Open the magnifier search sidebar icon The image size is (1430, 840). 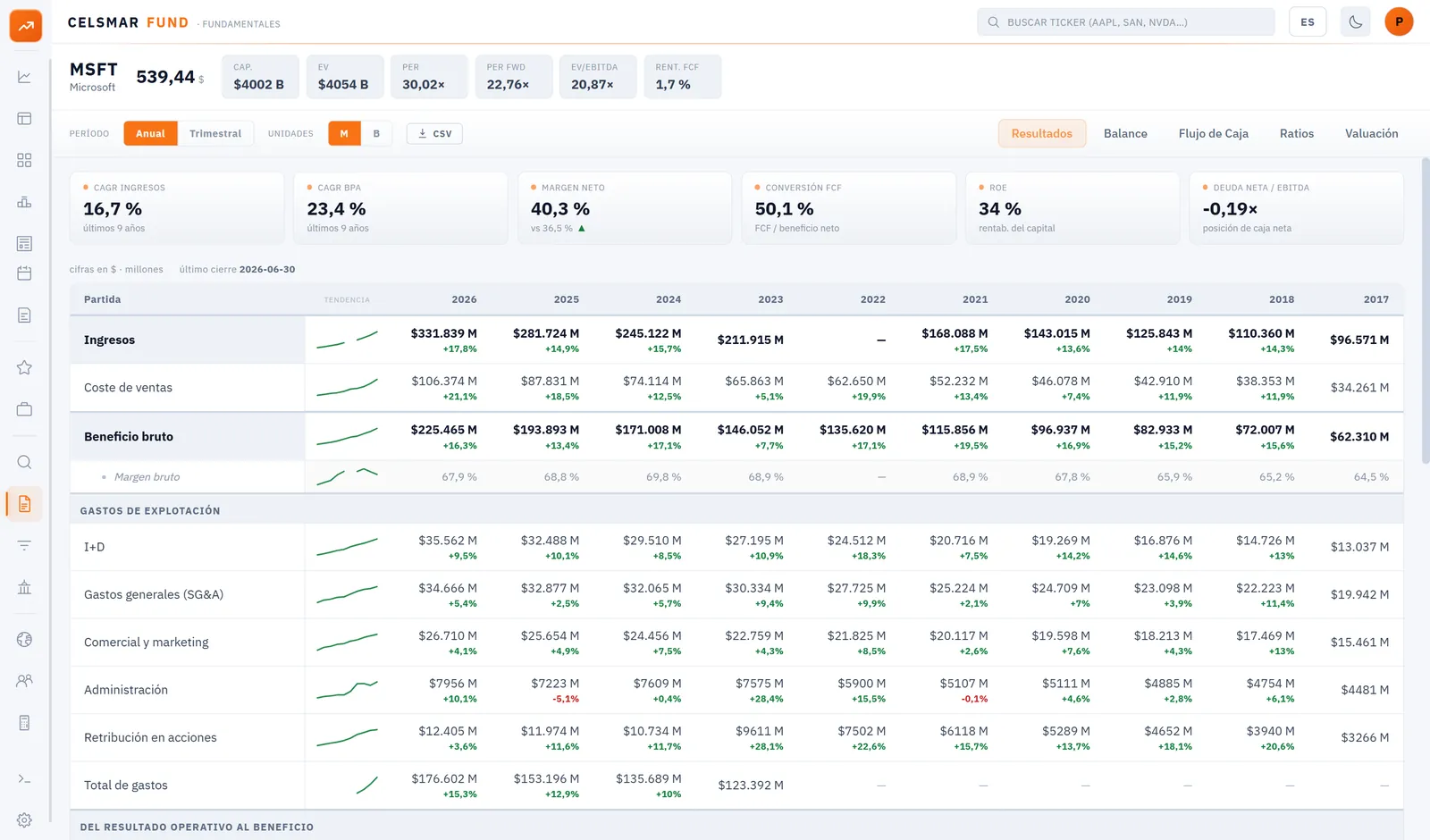(x=24, y=462)
